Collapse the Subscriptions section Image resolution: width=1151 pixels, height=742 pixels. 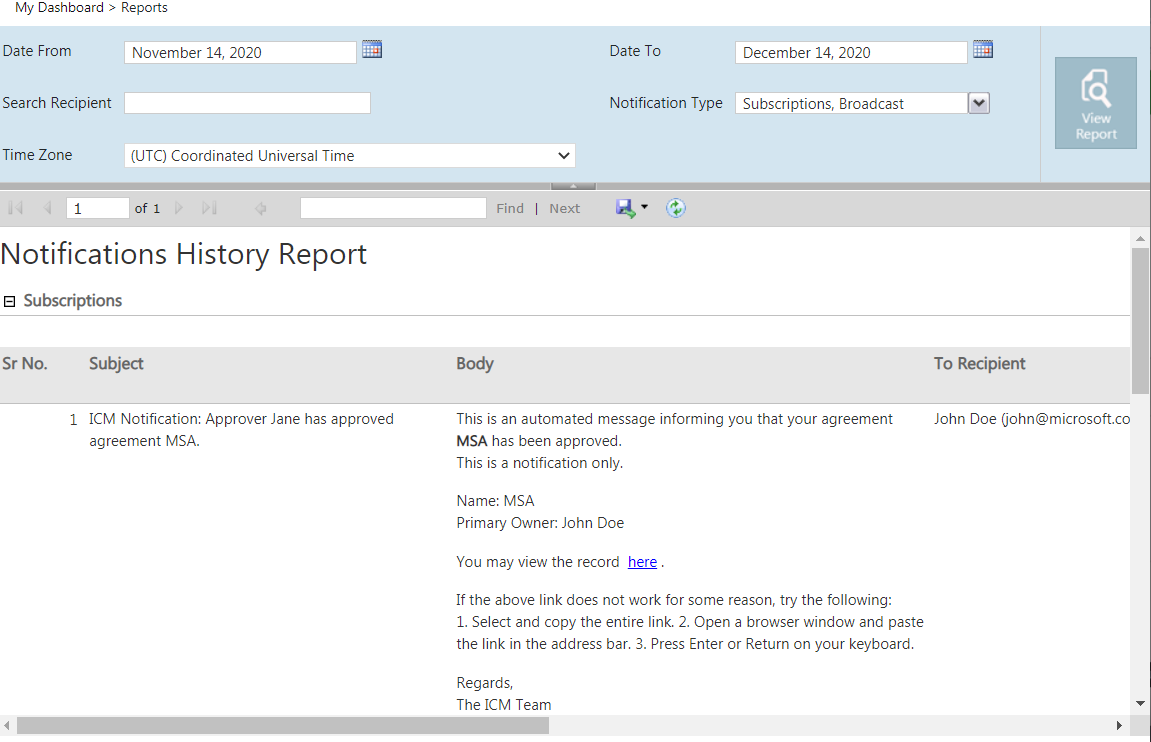[10, 301]
